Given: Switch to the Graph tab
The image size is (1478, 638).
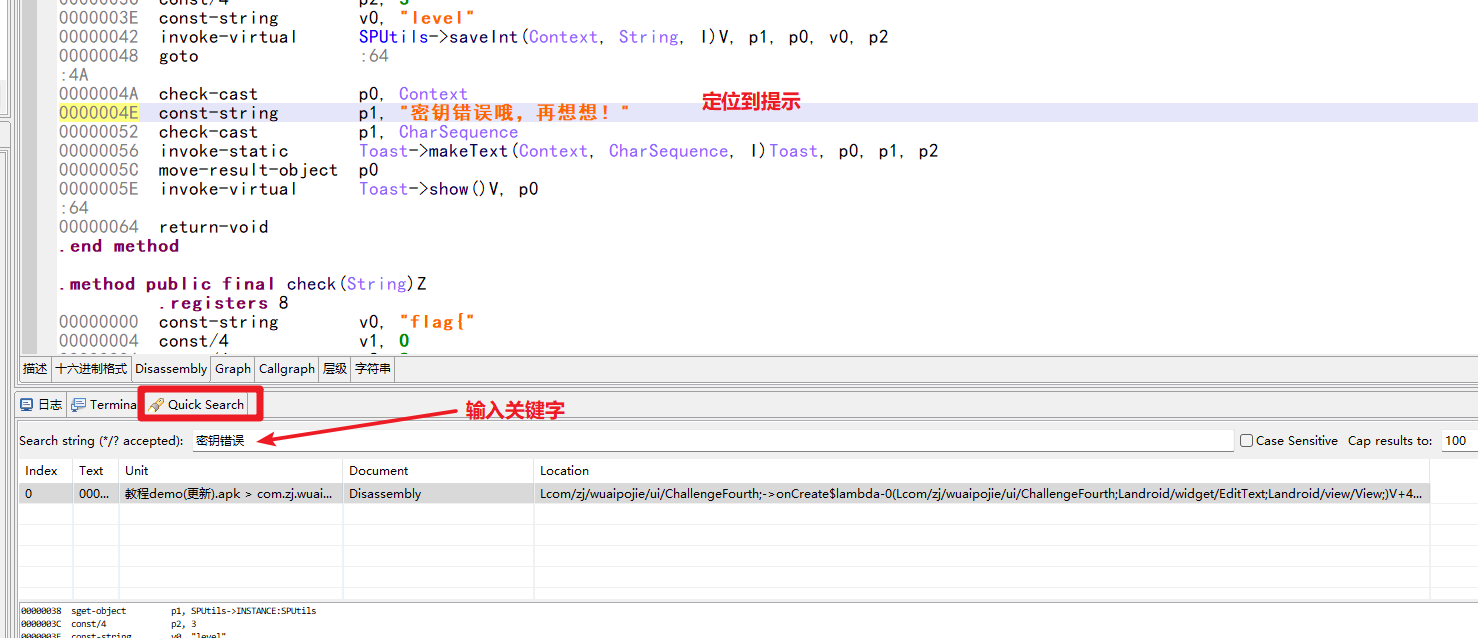Looking at the screenshot, I should tap(233, 369).
